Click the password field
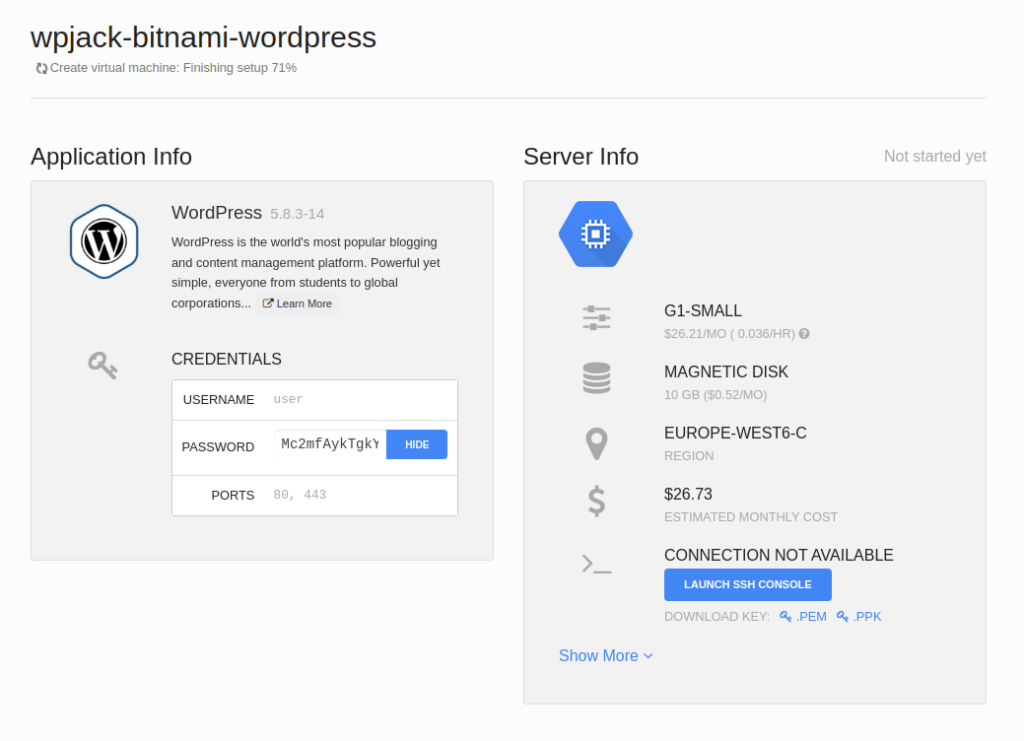This screenshot has height=741, width=1024. (x=330, y=445)
